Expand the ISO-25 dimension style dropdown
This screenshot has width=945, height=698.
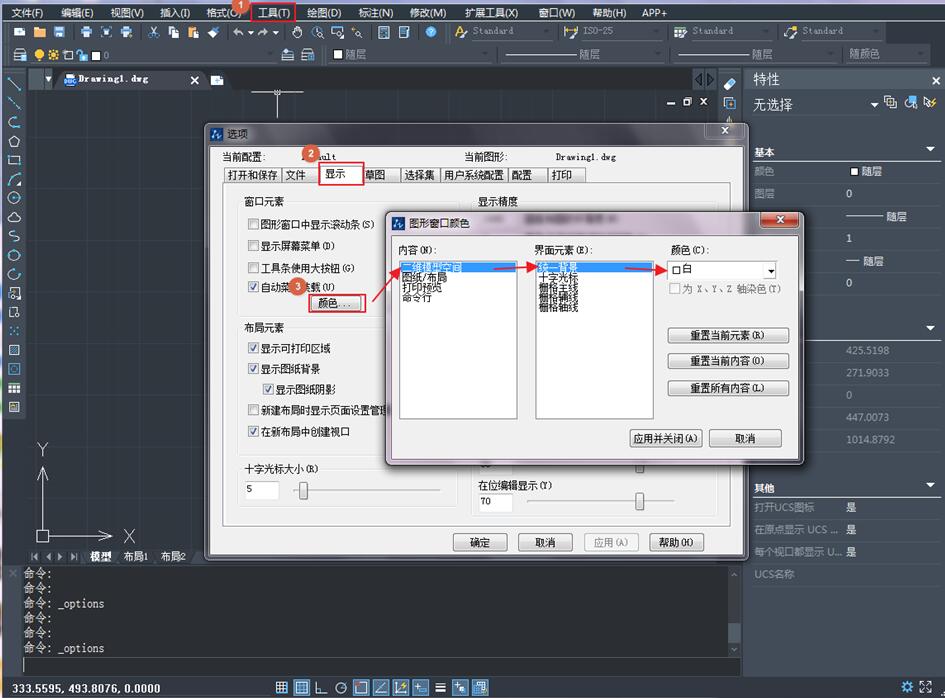coord(654,33)
